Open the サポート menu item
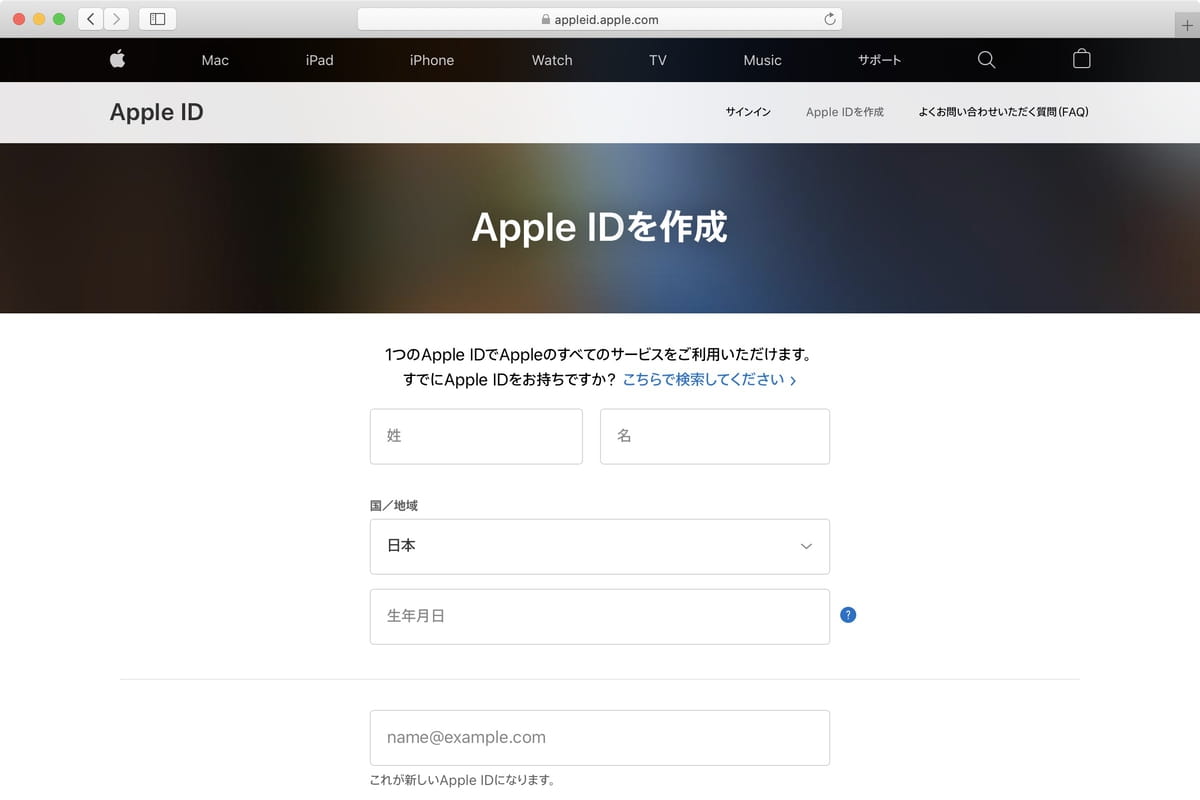The image size is (1200, 800). (879, 60)
